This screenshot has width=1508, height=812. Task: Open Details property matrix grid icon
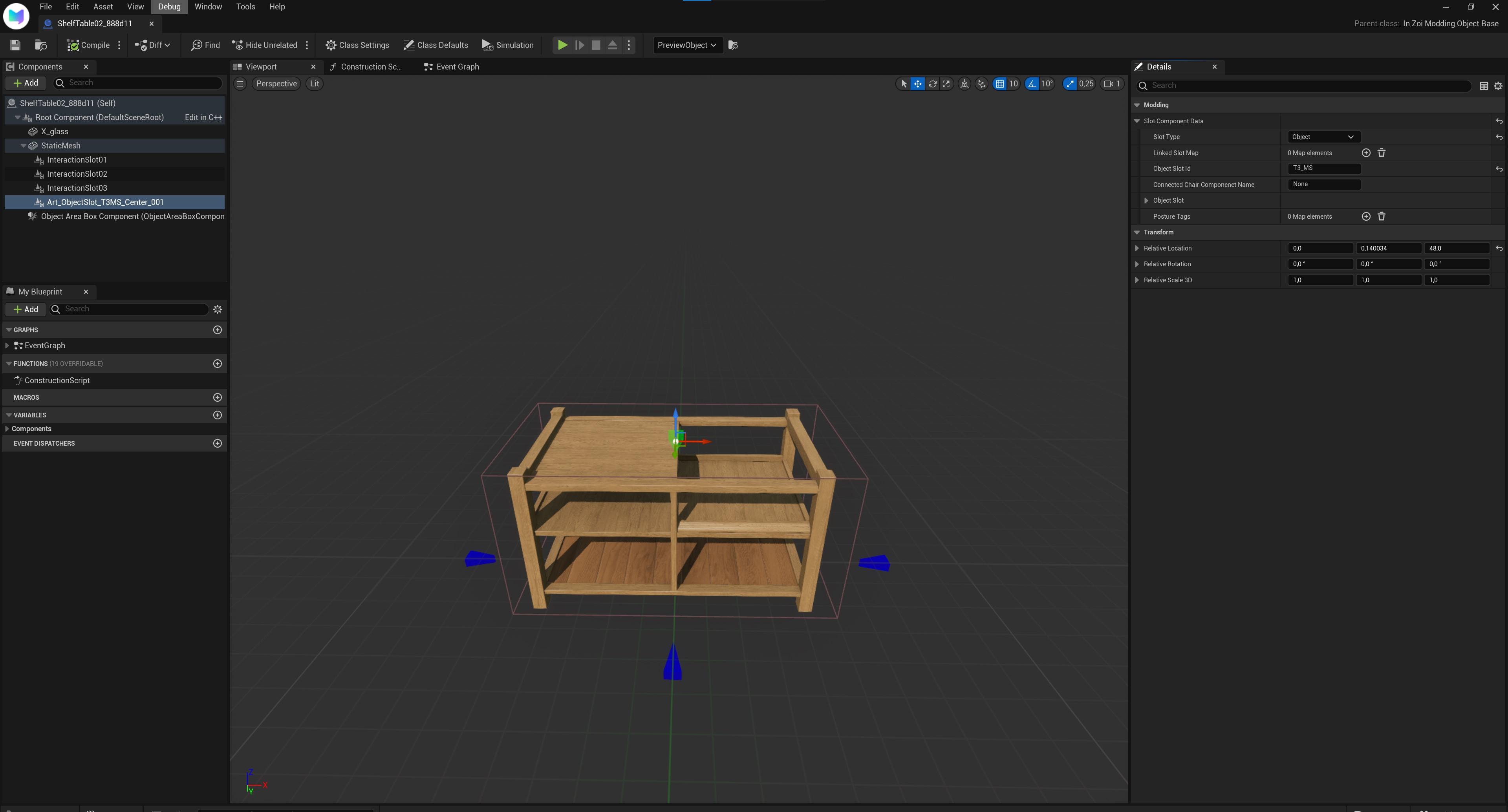[x=1483, y=86]
